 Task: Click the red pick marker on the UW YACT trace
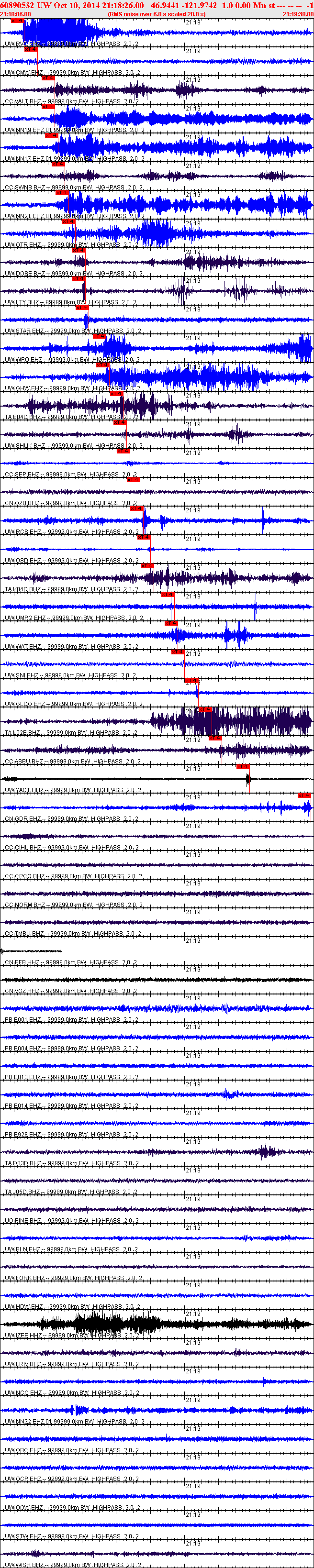pyautogui.click(x=243, y=767)
